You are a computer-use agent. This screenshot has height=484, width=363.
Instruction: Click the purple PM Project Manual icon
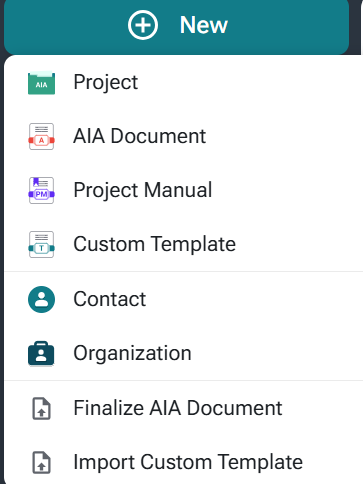[x=41, y=190]
